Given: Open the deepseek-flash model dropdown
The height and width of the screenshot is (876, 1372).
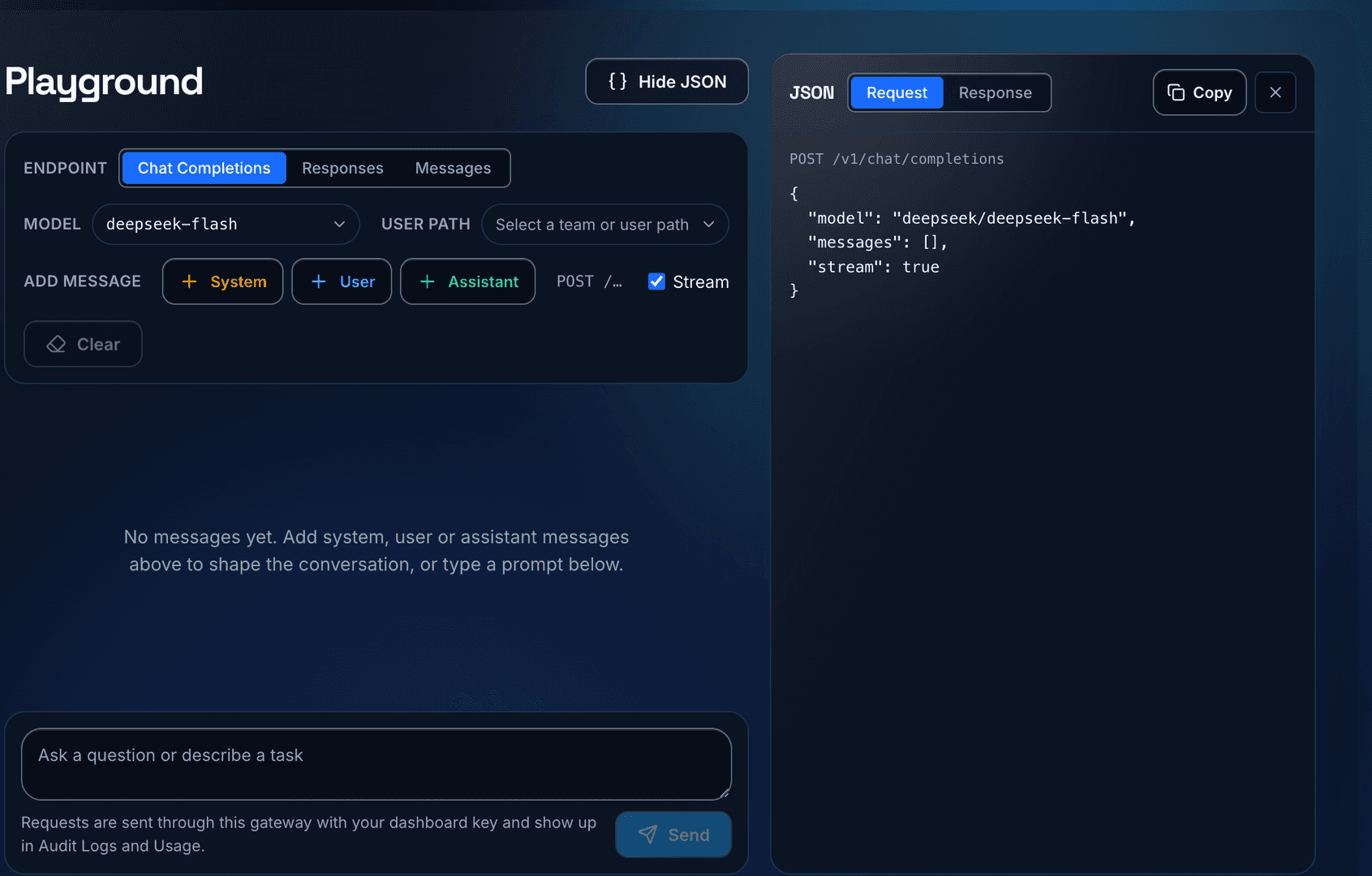Looking at the screenshot, I should pos(226,224).
